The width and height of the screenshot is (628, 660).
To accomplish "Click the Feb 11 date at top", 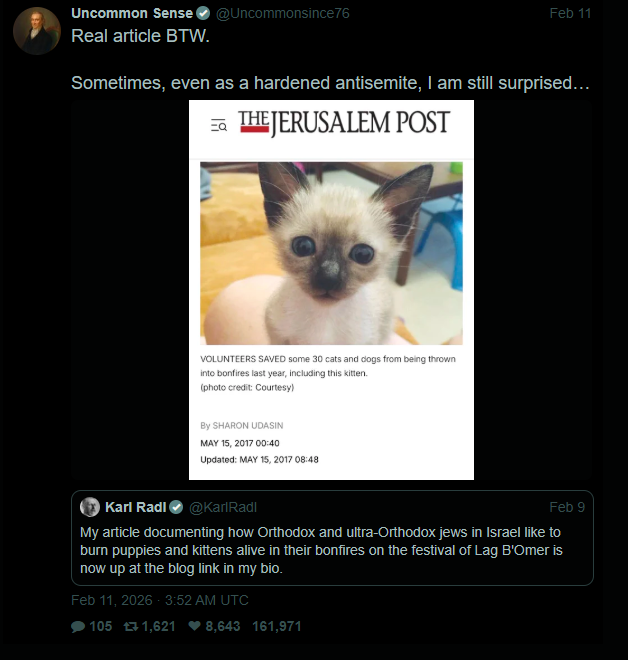I will pyautogui.click(x=570, y=13).
